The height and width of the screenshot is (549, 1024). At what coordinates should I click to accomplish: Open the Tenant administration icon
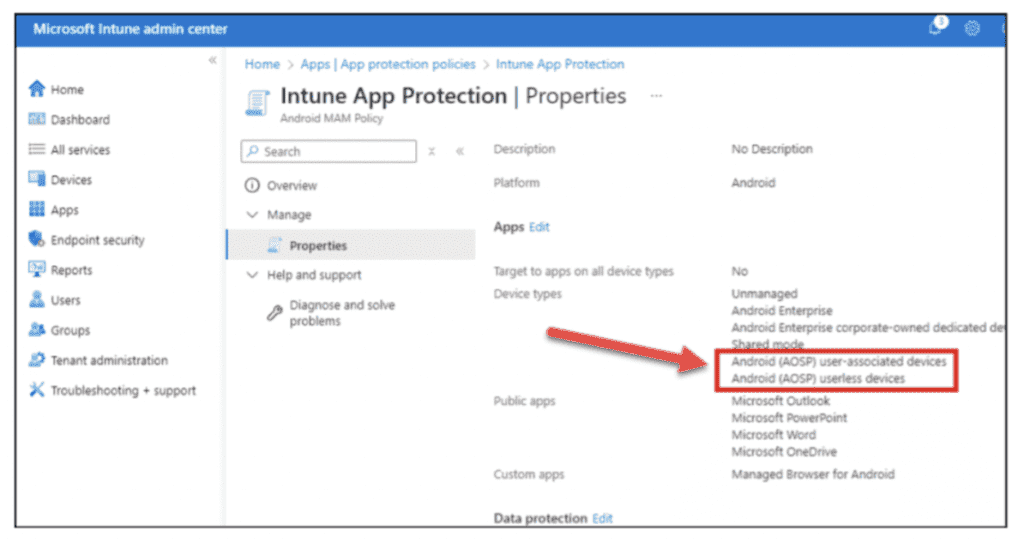pyautogui.click(x=37, y=360)
